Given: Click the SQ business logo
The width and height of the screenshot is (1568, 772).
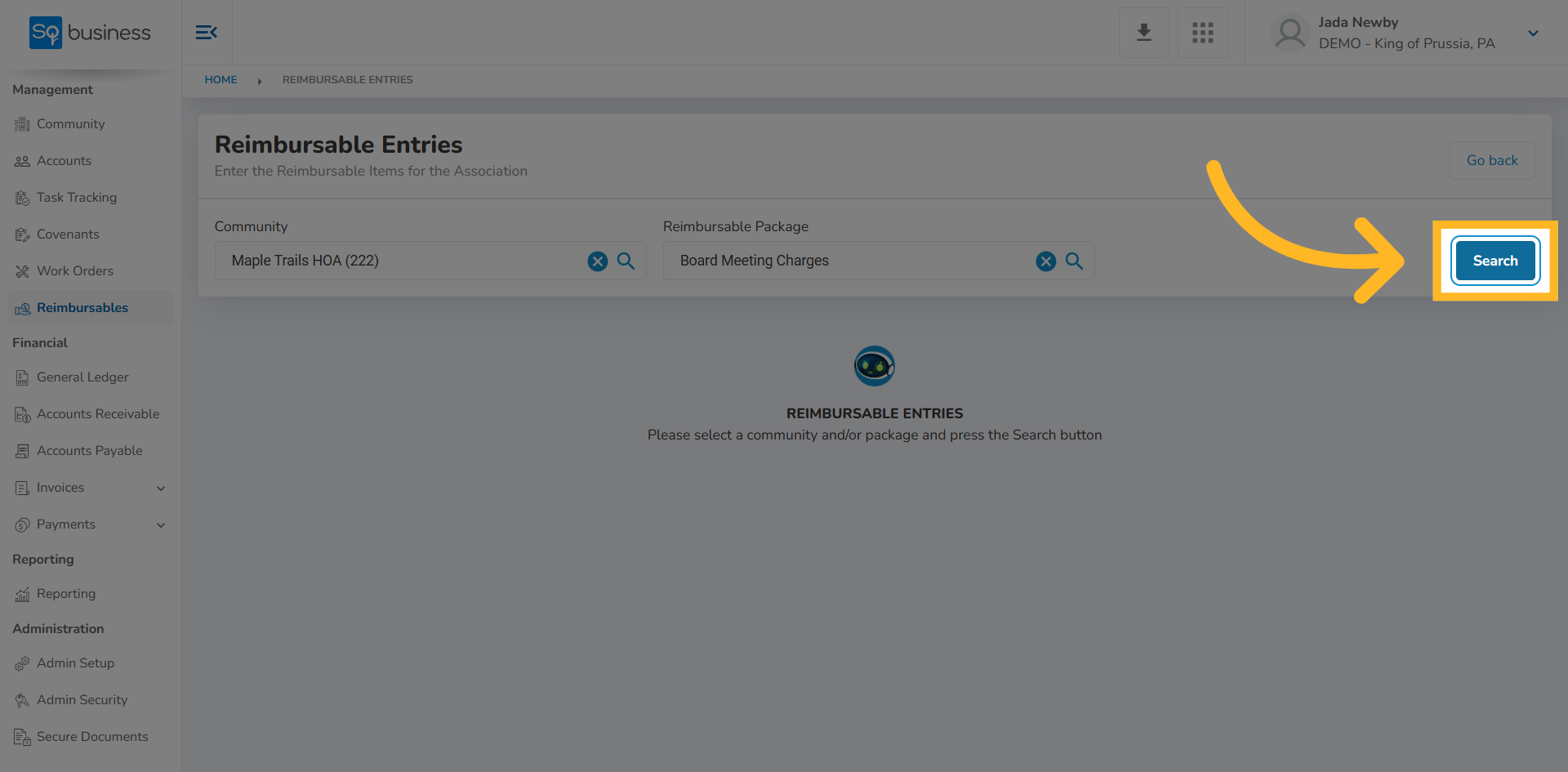Looking at the screenshot, I should click(90, 33).
